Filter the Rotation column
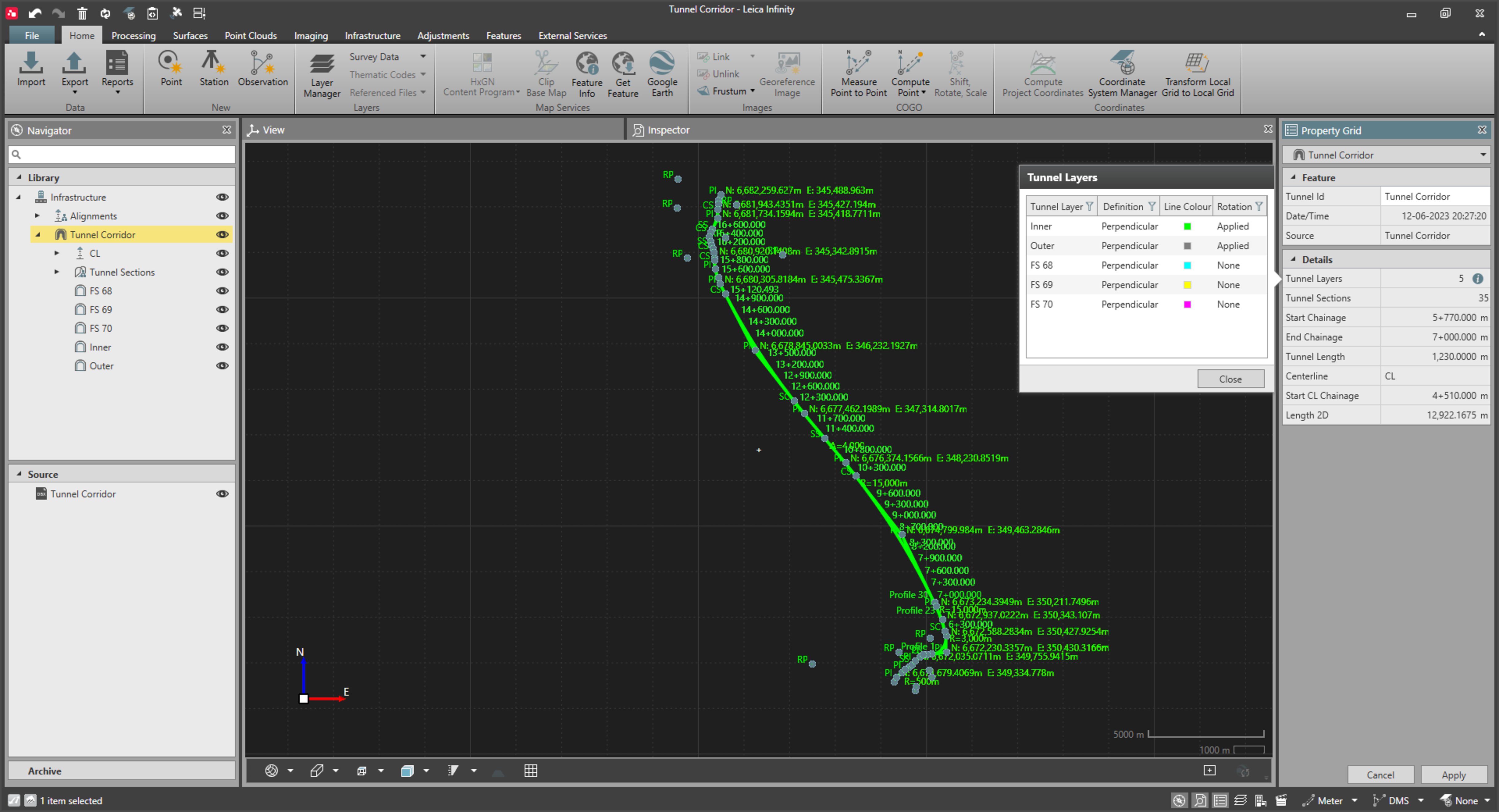Screen dimensions: 1499x812 1259,207
